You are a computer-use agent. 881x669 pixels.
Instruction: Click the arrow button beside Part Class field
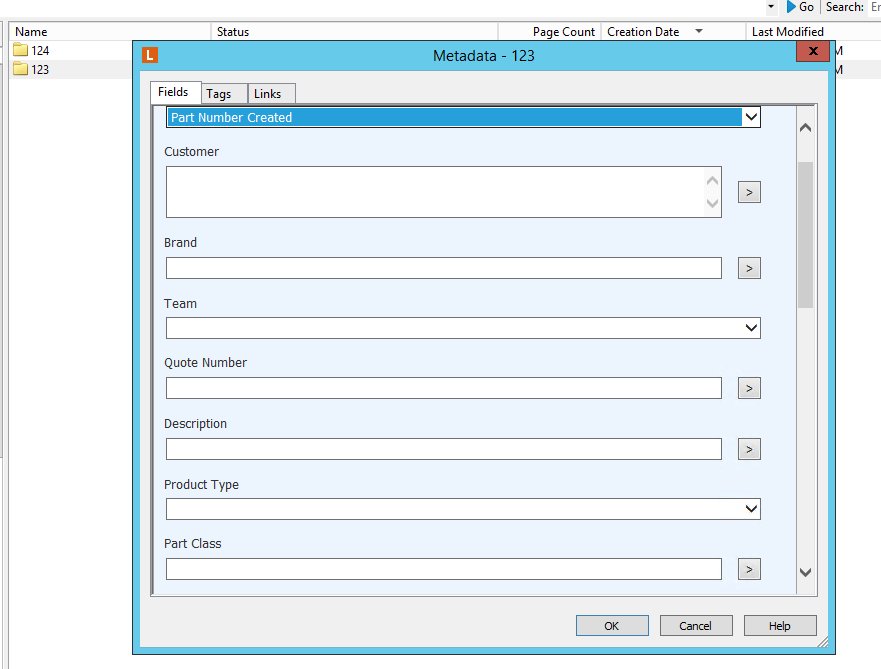click(x=749, y=569)
